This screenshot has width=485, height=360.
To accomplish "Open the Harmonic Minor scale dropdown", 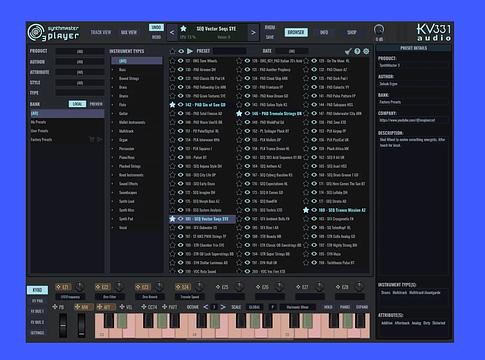I will (298, 307).
